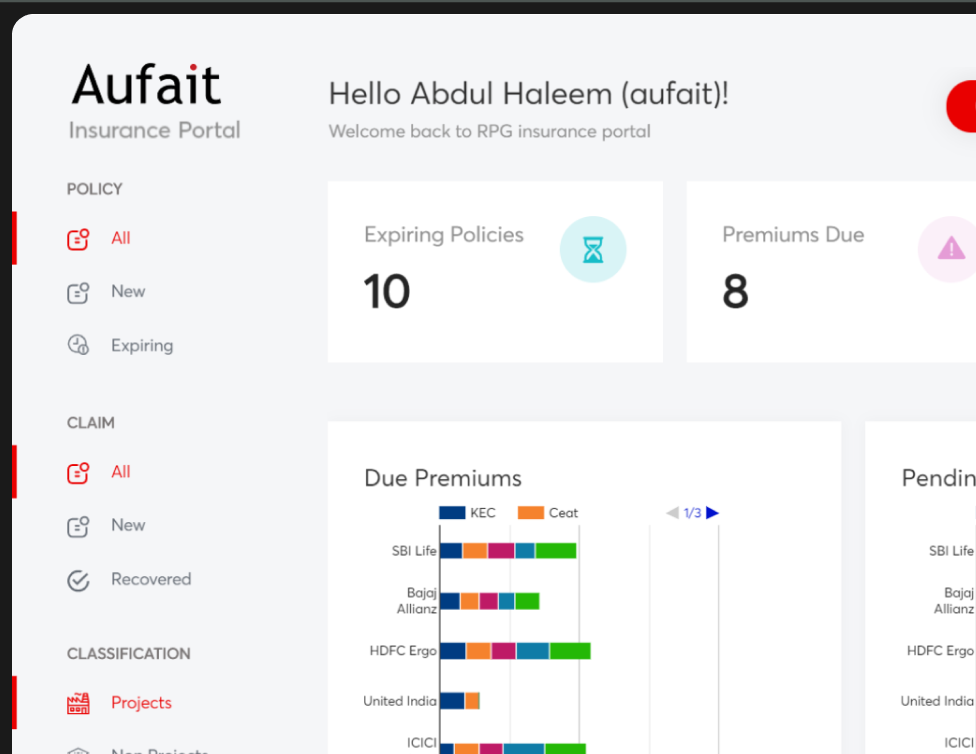Click the green segment of HDFC Ergo bar
This screenshot has width=976, height=754.
(x=570, y=651)
